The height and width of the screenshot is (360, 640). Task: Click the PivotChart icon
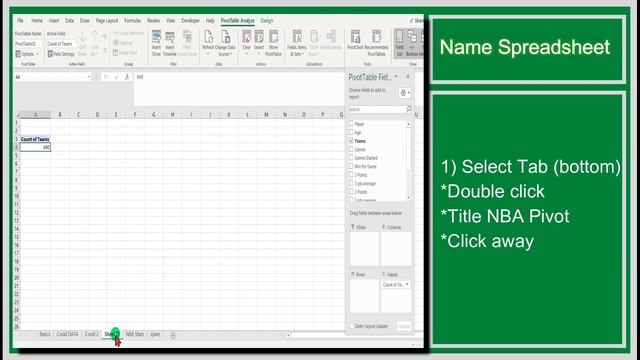[x=355, y=37]
